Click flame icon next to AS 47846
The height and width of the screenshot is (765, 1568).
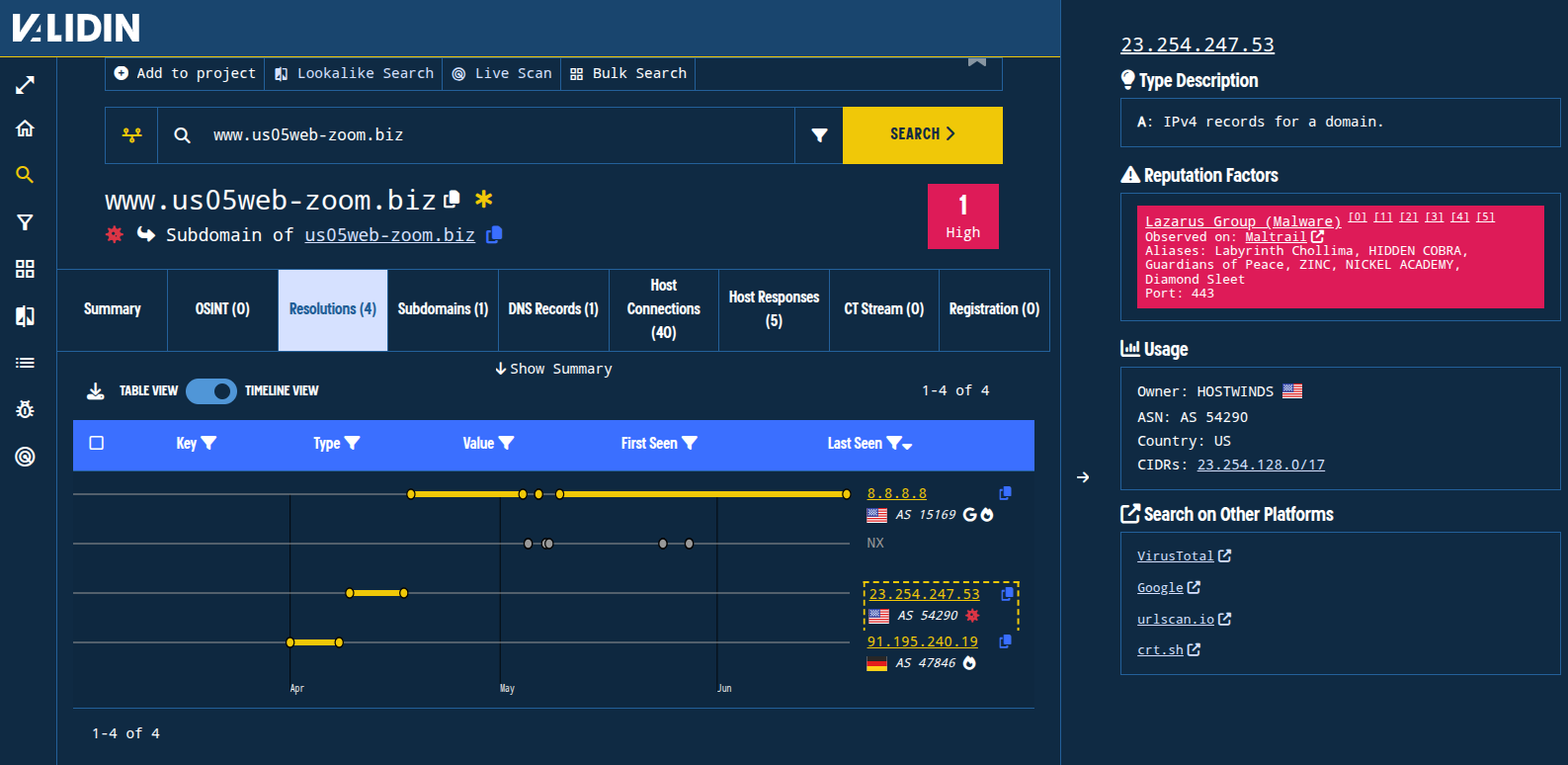969,663
